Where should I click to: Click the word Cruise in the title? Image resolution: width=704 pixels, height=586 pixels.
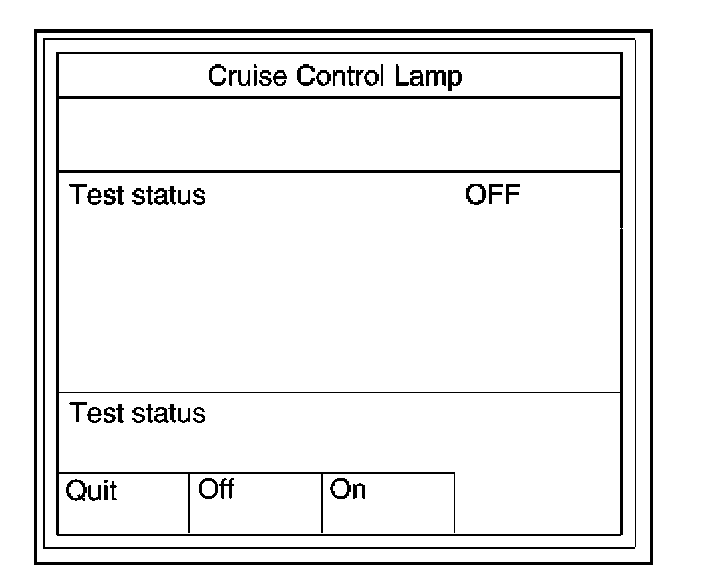click(242, 77)
